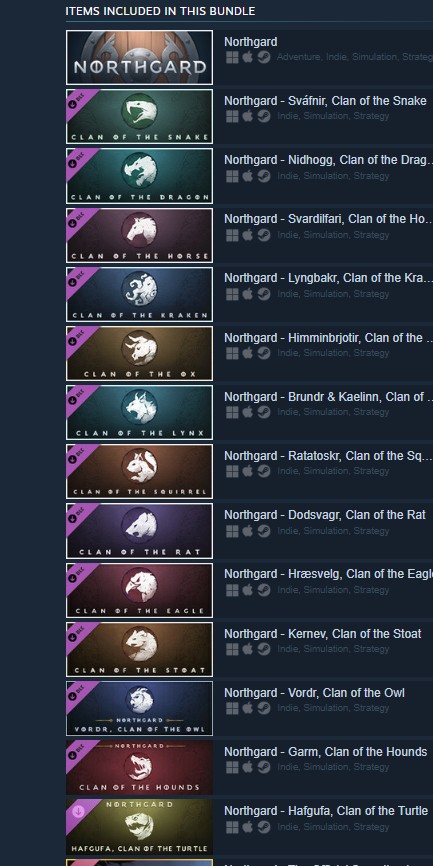This screenshot has width=433, height=866.
Task: Open Clan of the Ox thumbnail
Action: pyautogui.click(x=139, y=353)
